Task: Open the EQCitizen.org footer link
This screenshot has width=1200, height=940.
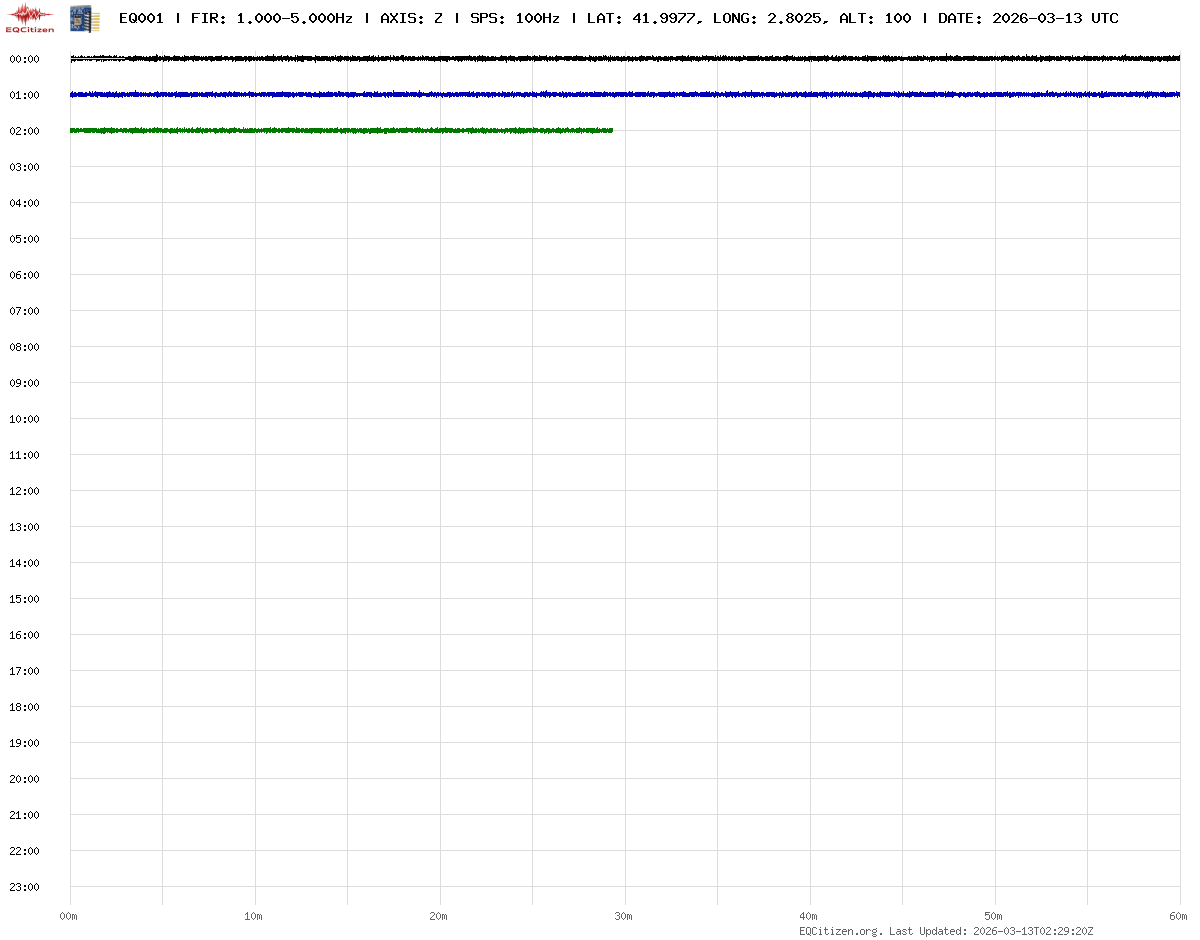Action: pos(841,931)
